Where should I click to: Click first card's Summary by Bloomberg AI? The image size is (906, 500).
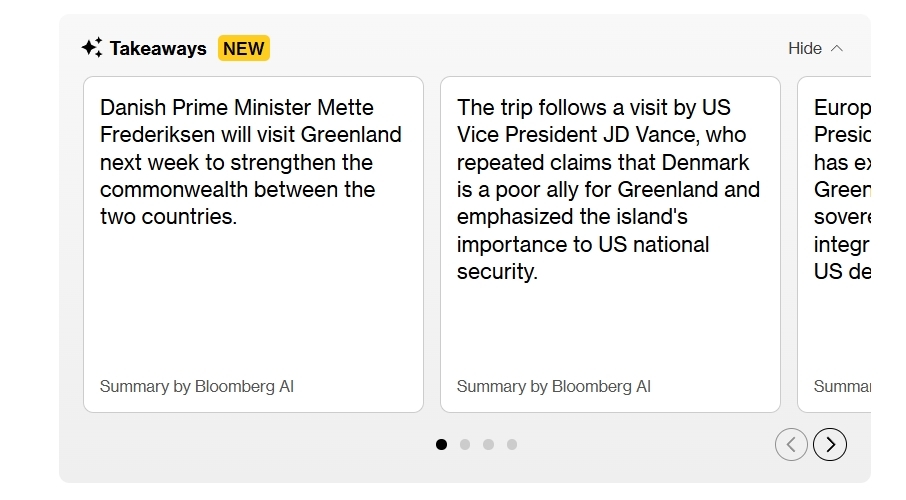[197, 386]
